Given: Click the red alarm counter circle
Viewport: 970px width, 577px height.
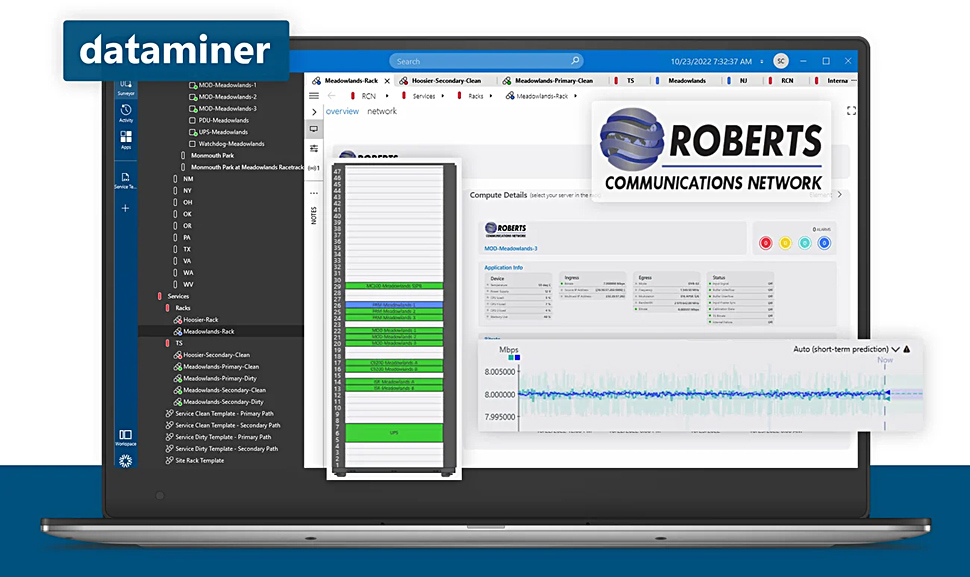Looking at the screenshot, I should point(766,243).
